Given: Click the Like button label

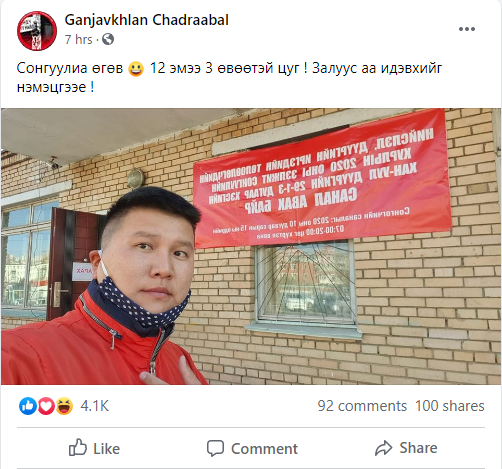Looking at the screenshot, I should pyautogui.click(x=106, y=449).
